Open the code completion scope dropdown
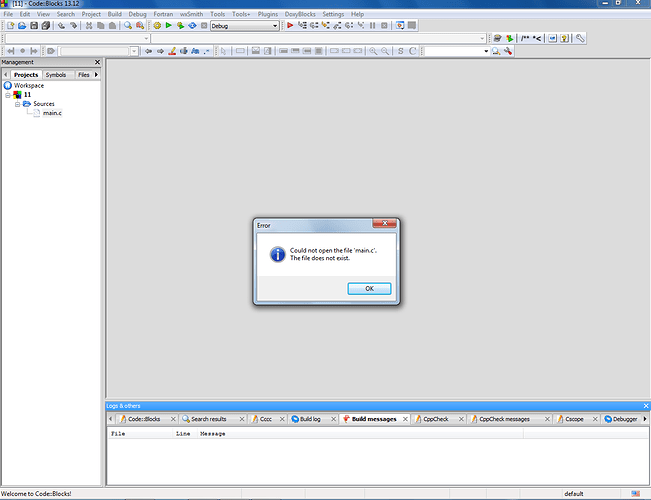651x500 pixels. [x=78, y=38]
